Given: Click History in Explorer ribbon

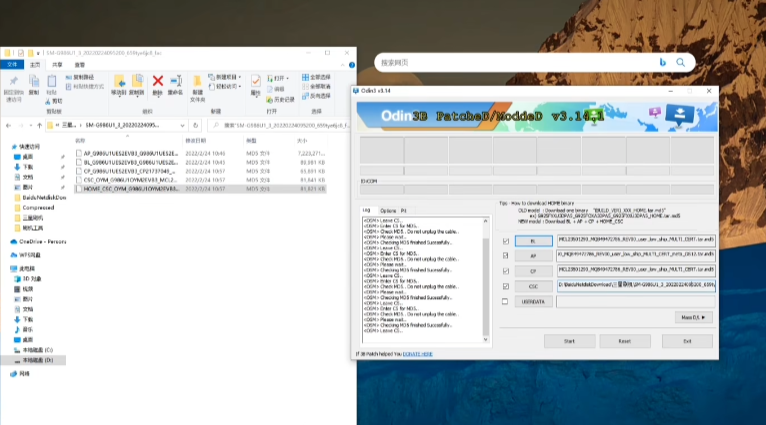Looking at the screenshot, I should (280, 100).
